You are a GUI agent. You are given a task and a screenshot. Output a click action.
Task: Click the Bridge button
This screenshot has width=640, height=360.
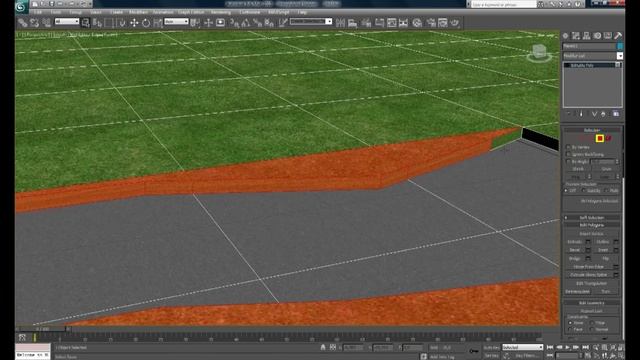point(575,258)
